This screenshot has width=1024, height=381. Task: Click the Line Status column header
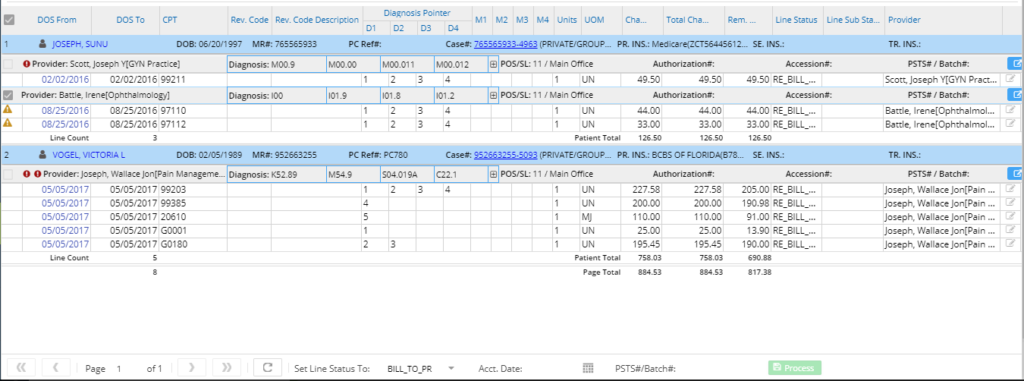click(796, 20)
